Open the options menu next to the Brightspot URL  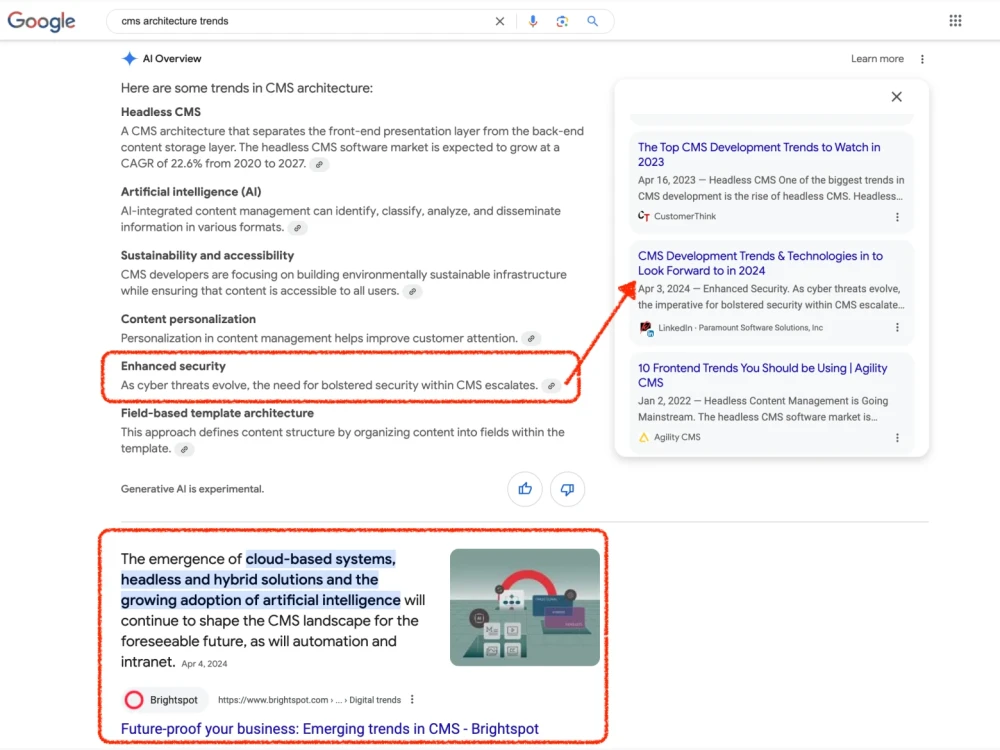(x=412, y=700)
